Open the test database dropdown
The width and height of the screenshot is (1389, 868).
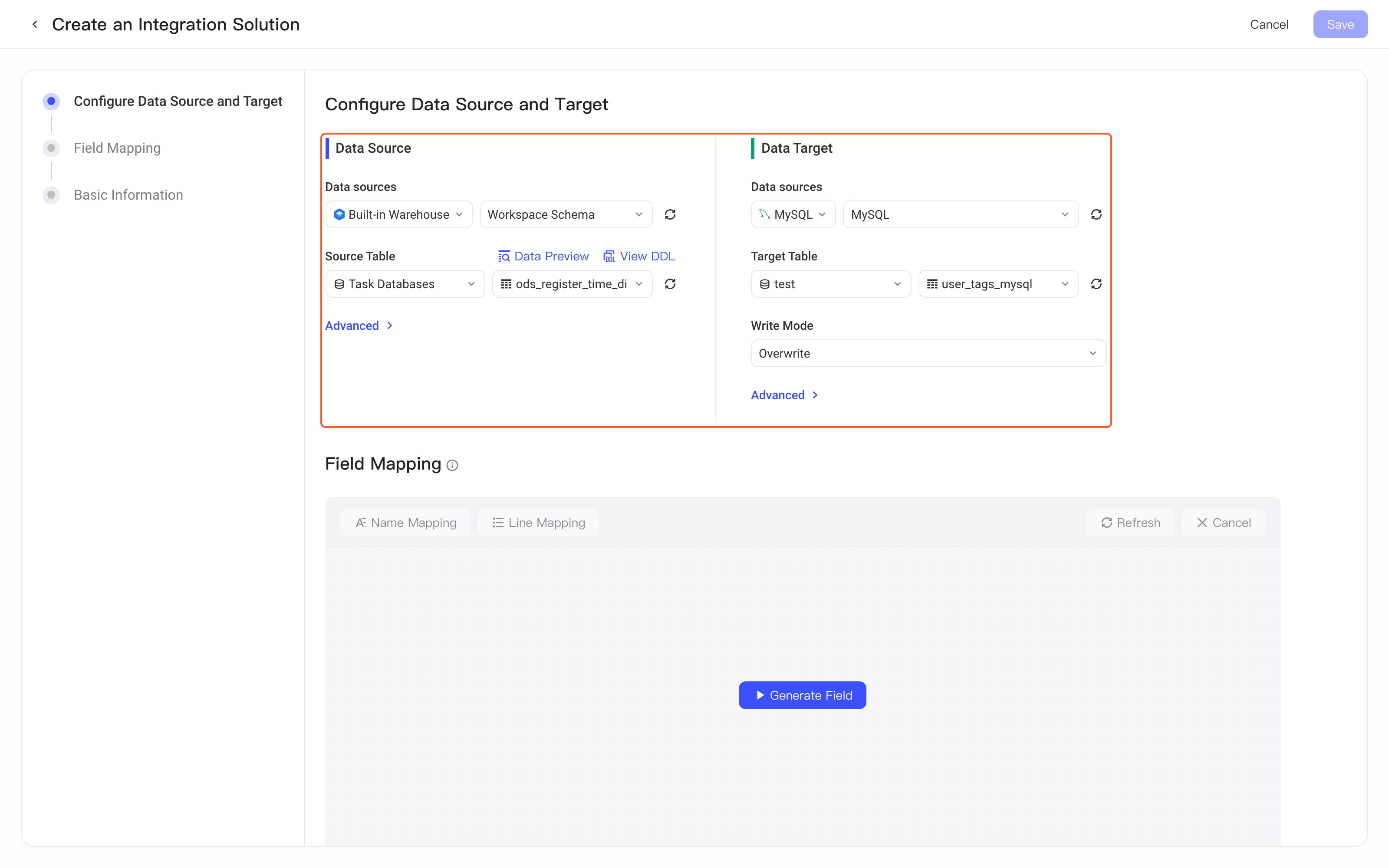[830, 284]
